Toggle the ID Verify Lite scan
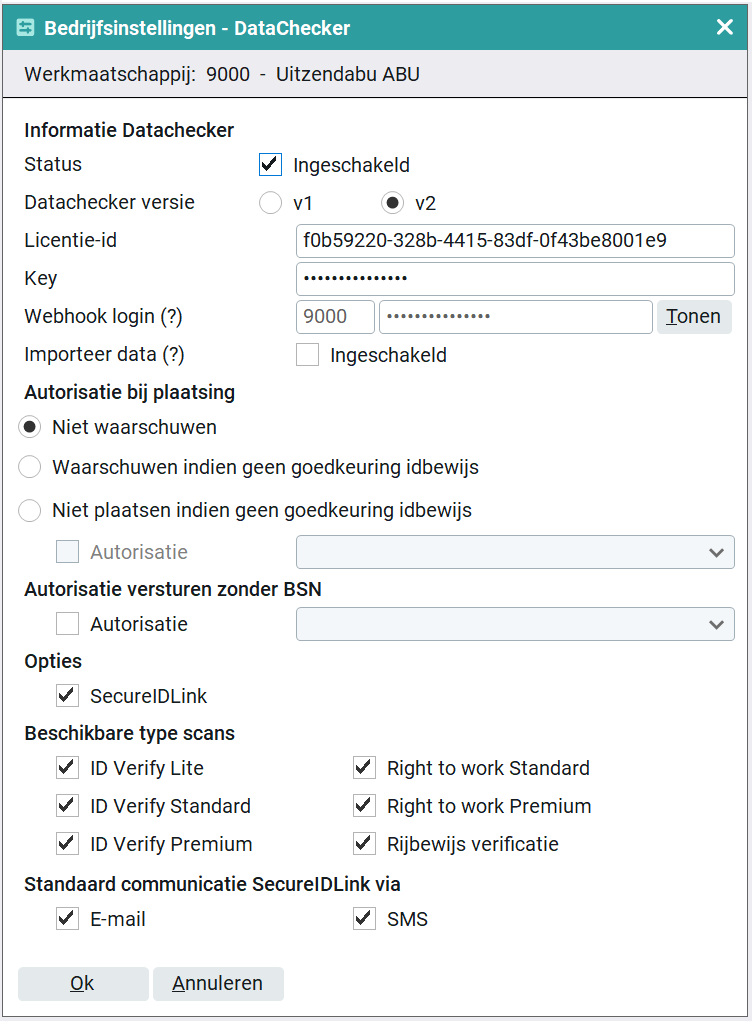This screenshot has height=1021, width=752. (x=68, y=768)
